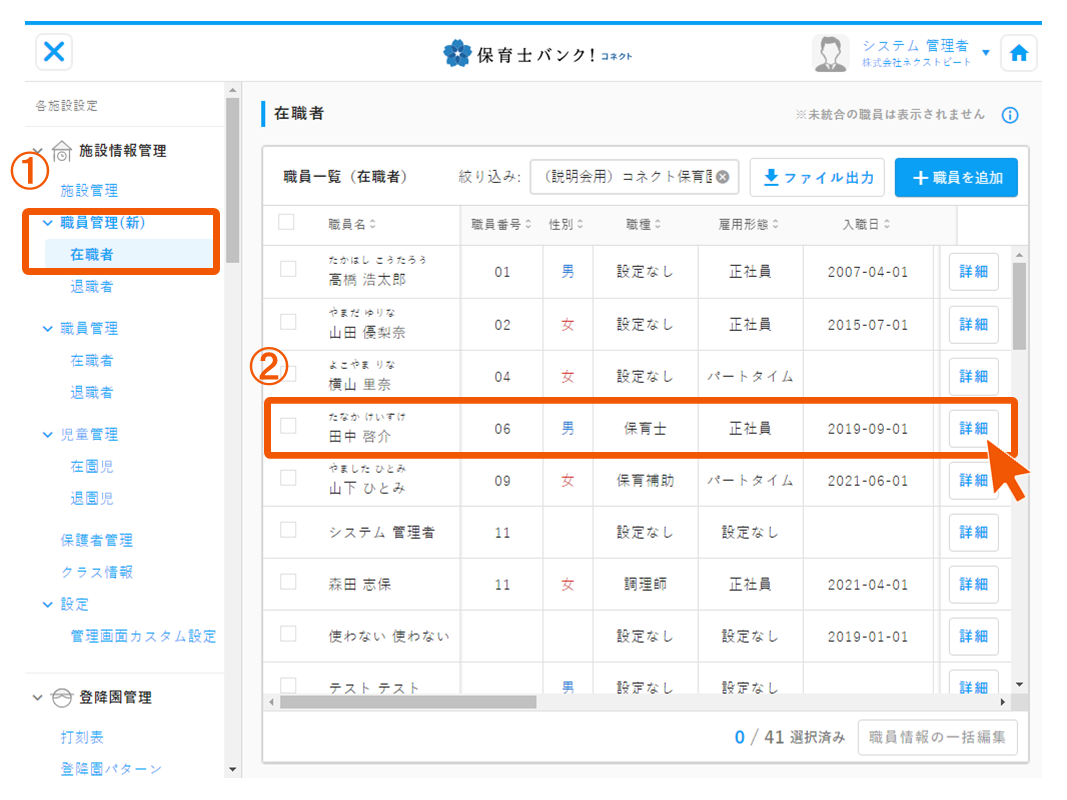Sort by 職員名 column sort icon
This screenshot has width=1067, height=800.
point(372,224)
